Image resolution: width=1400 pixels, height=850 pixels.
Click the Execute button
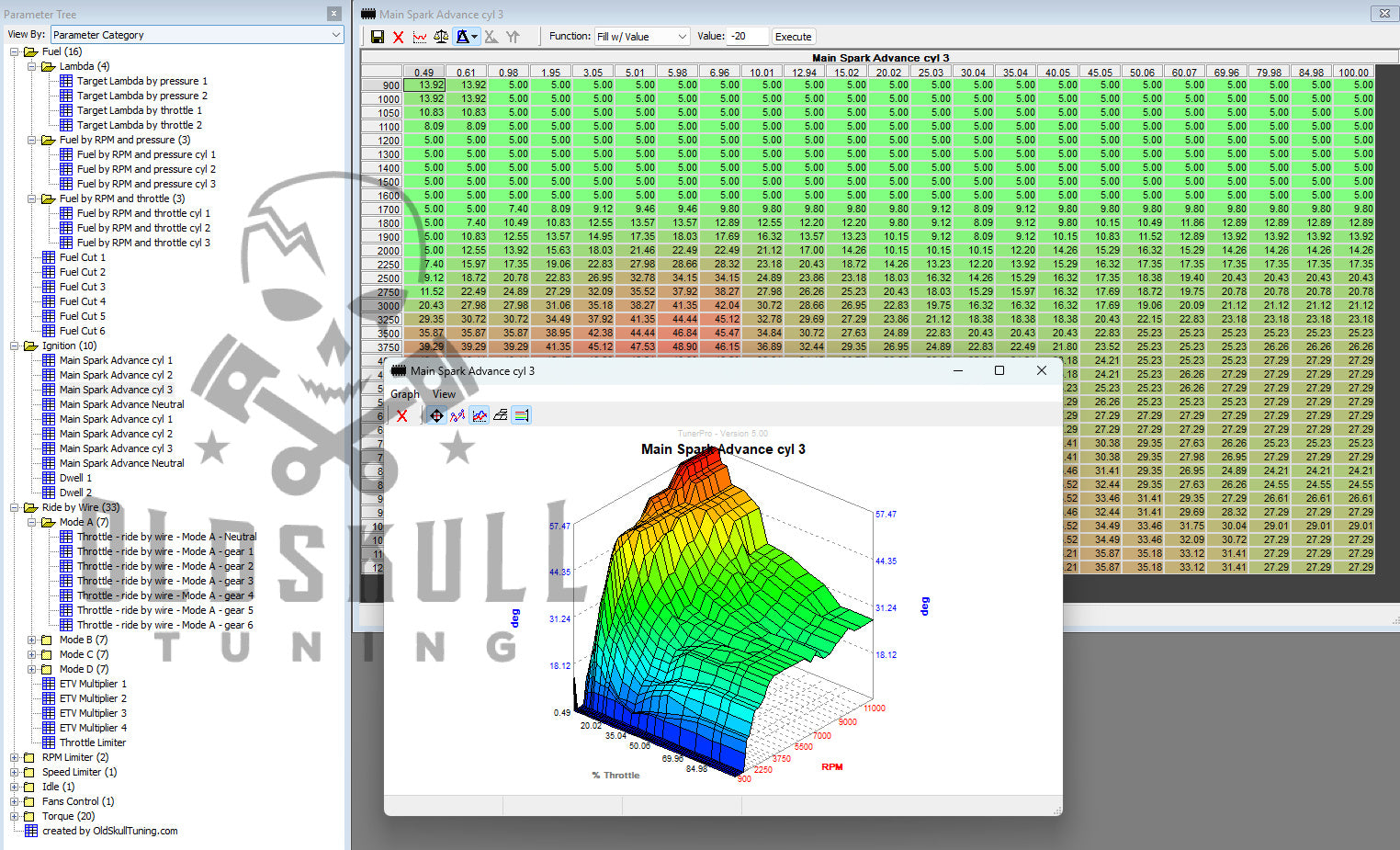(793, 37)
